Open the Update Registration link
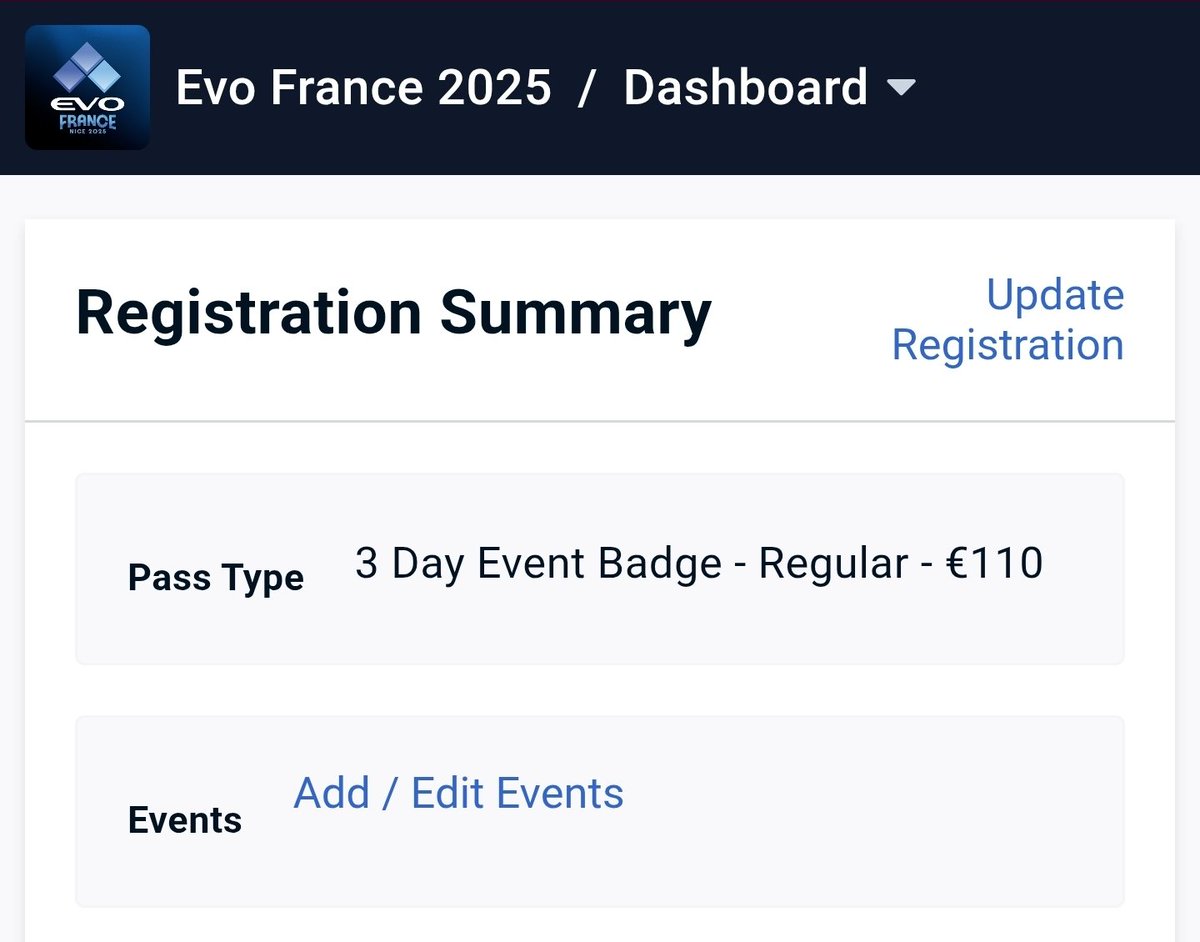This screenshot has width=1200, height=942. pyautogui.click(x=1007, y=320)
